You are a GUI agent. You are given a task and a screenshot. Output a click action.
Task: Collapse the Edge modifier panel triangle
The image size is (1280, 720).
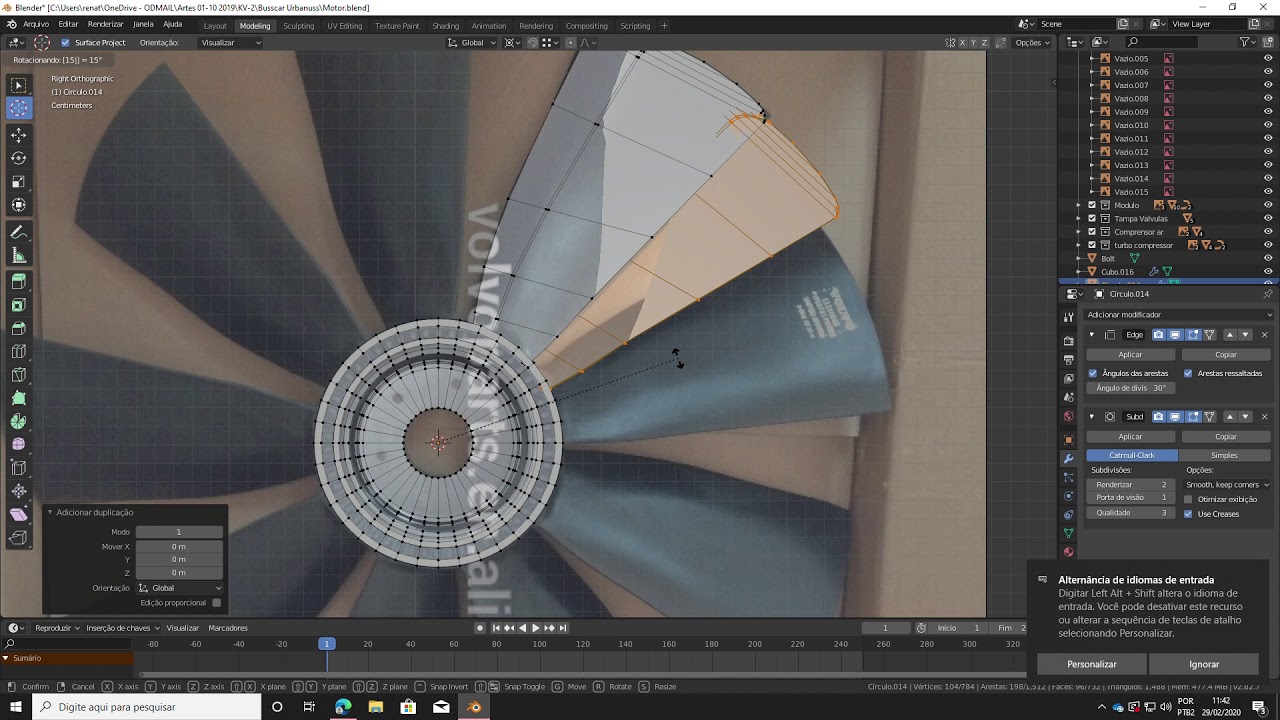pyautogui.click(x=1091, y=334)
